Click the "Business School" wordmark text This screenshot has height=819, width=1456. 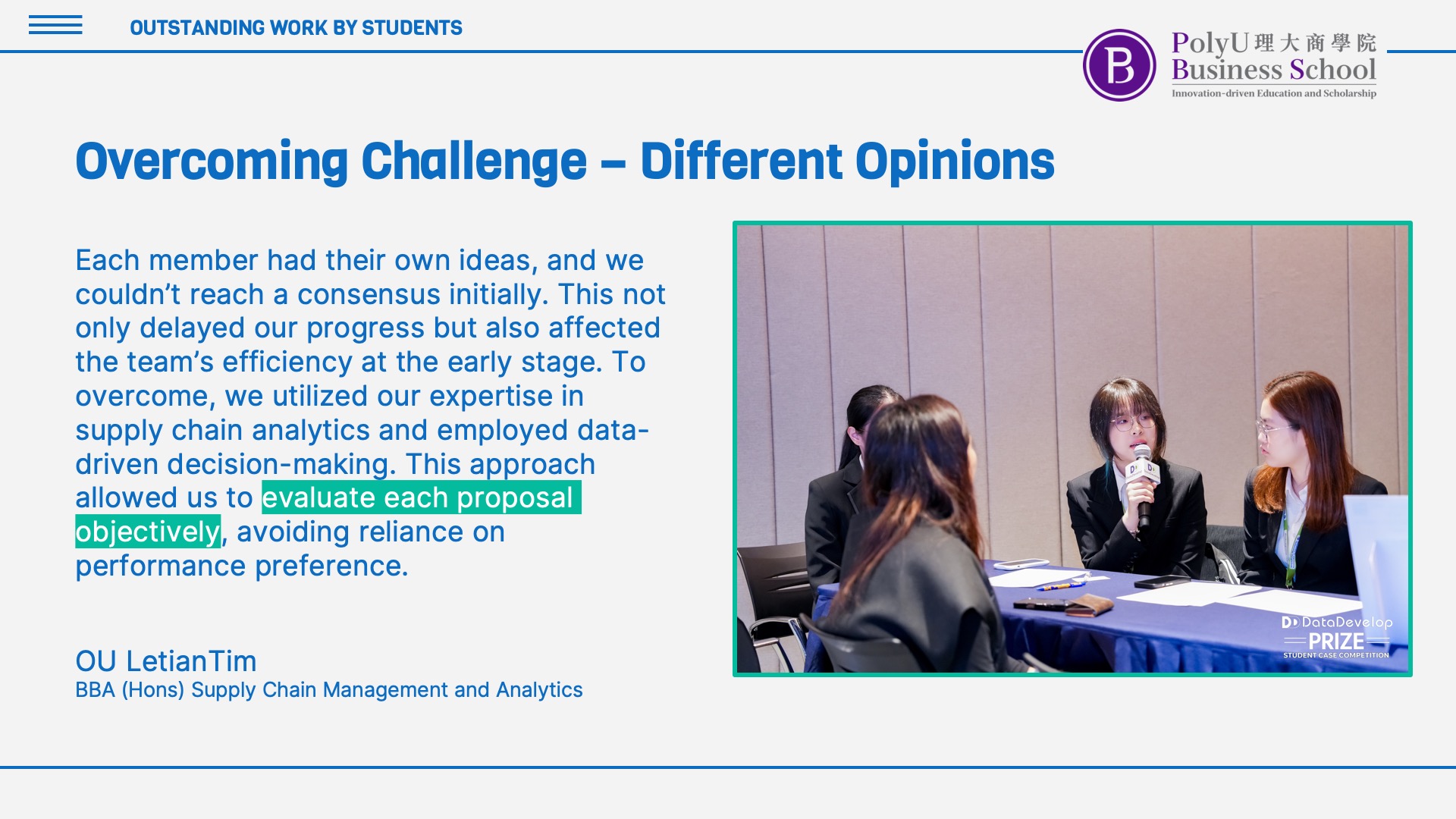[x=1273, y=70]
